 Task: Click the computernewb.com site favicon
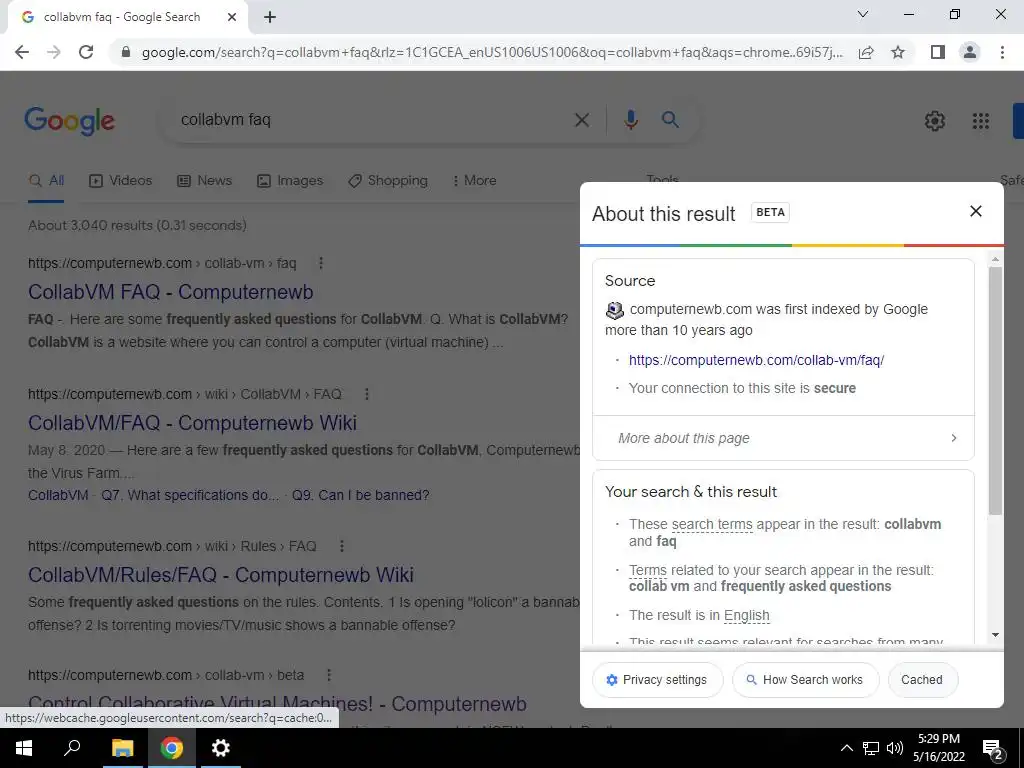(614, 310)
